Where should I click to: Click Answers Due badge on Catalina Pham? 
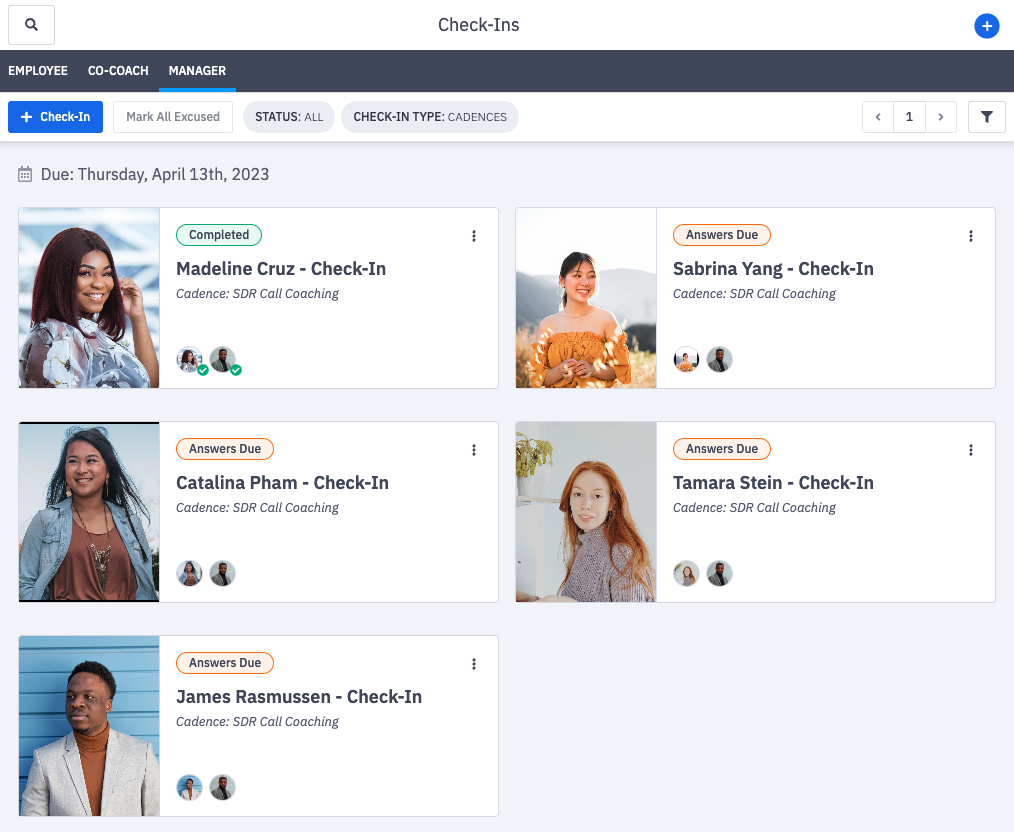[x=225, y=449]
